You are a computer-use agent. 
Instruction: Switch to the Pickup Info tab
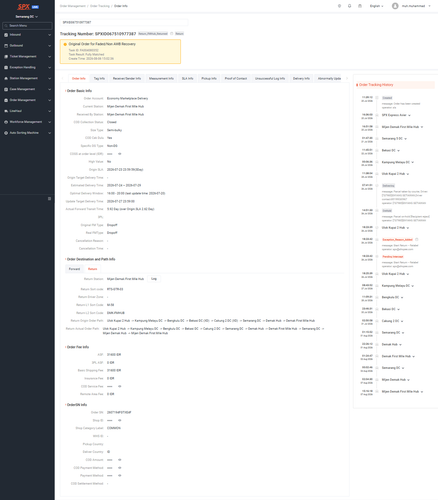point(209,78)
